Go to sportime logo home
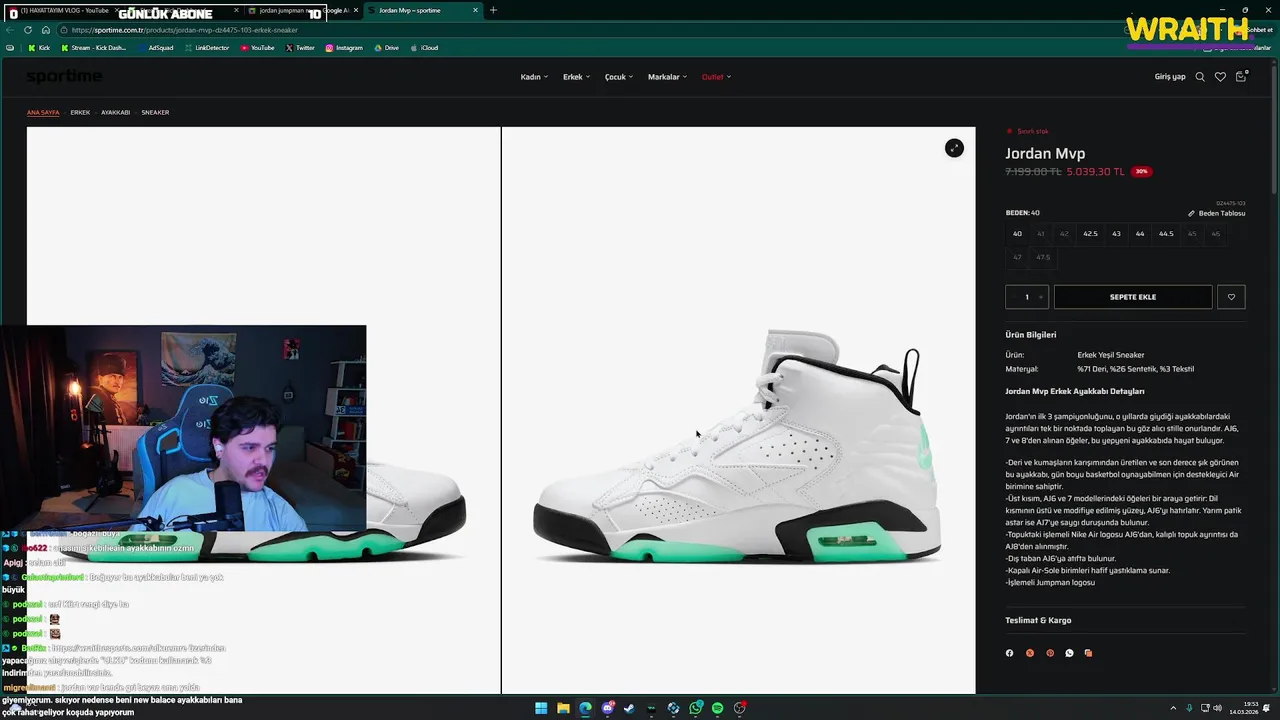Image resolution: width=1280 pixels, height=720 pixels. (x=64, y=77)
